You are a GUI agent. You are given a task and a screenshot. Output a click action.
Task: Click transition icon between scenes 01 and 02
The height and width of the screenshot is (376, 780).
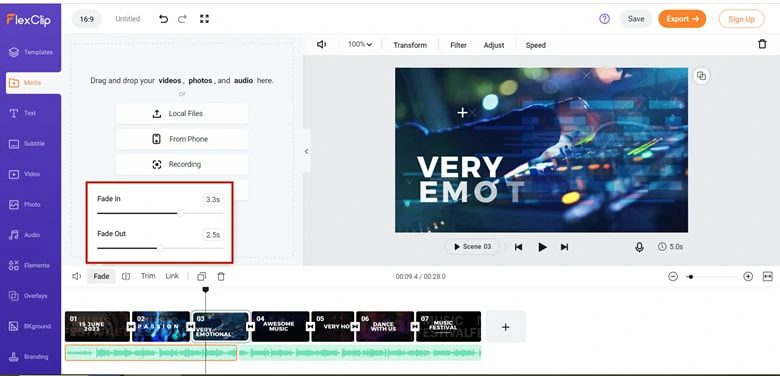(x=131, y=326)
